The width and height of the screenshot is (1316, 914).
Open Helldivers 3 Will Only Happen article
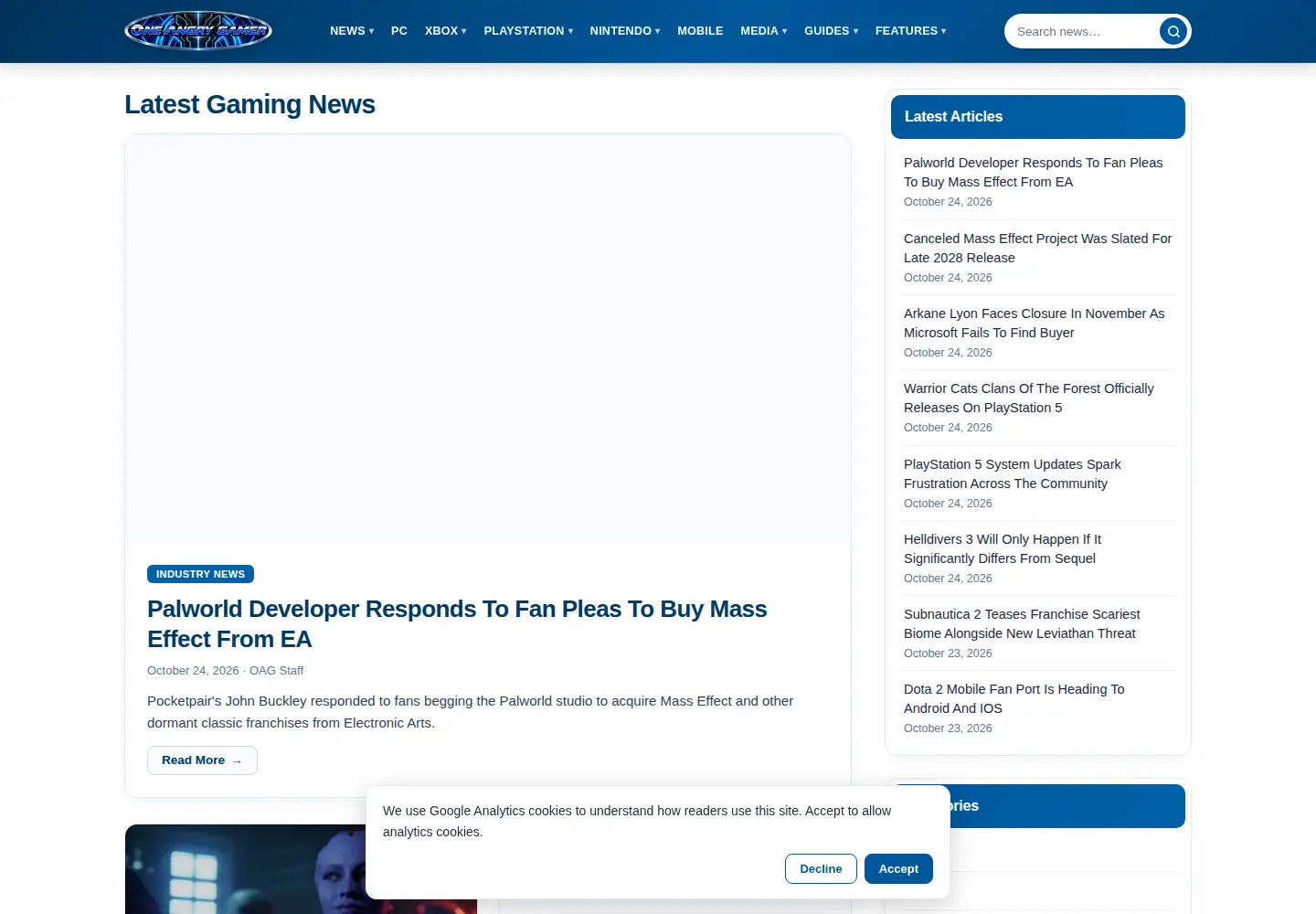[x=1003, y=548]
